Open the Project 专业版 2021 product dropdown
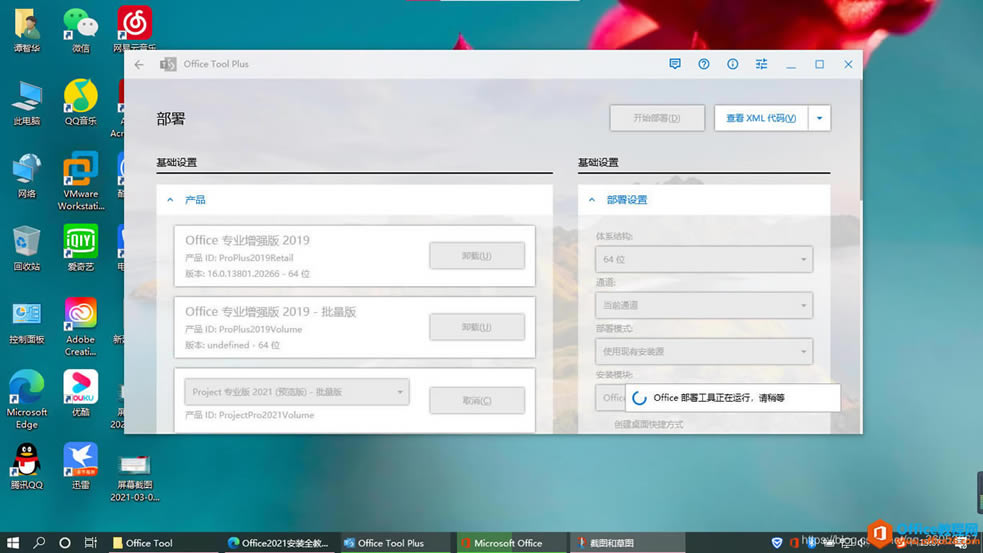Viewport: 983px width, 553px height. tap(297, 392)
